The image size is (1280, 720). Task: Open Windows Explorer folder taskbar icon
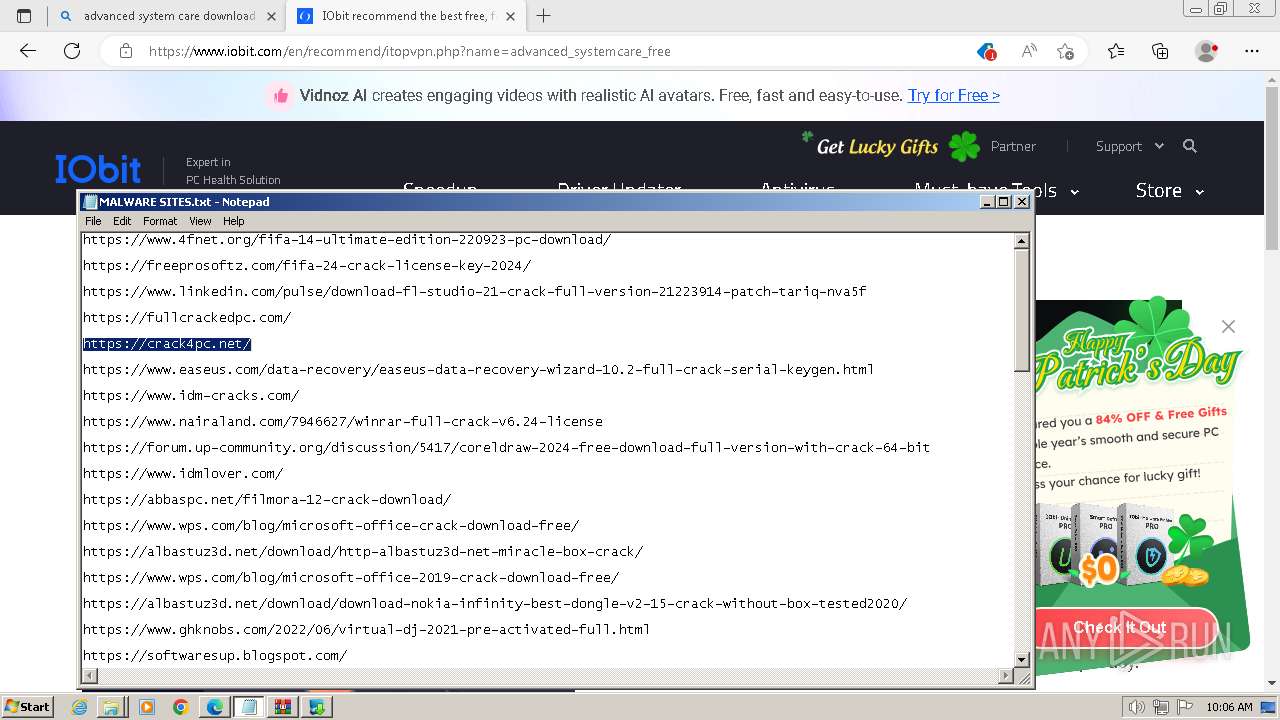[112, 707]
